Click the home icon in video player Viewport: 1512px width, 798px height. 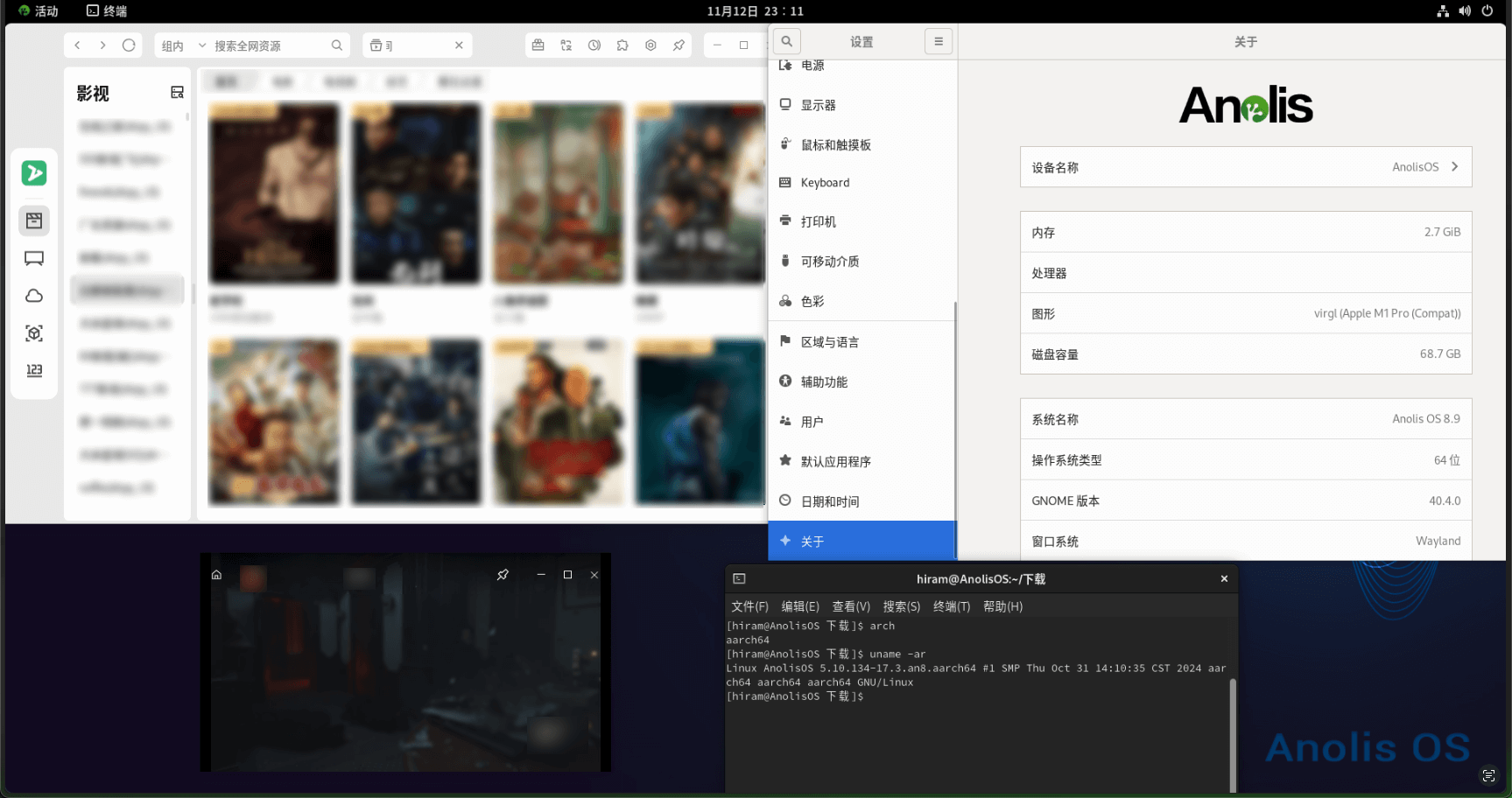point(216,575)
